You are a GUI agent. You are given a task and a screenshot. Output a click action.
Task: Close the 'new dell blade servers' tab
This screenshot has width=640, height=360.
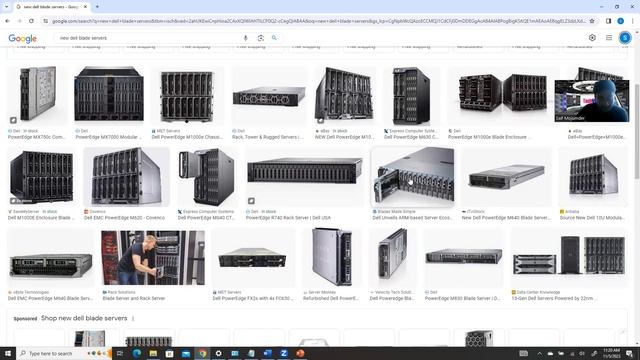[85, 7]
